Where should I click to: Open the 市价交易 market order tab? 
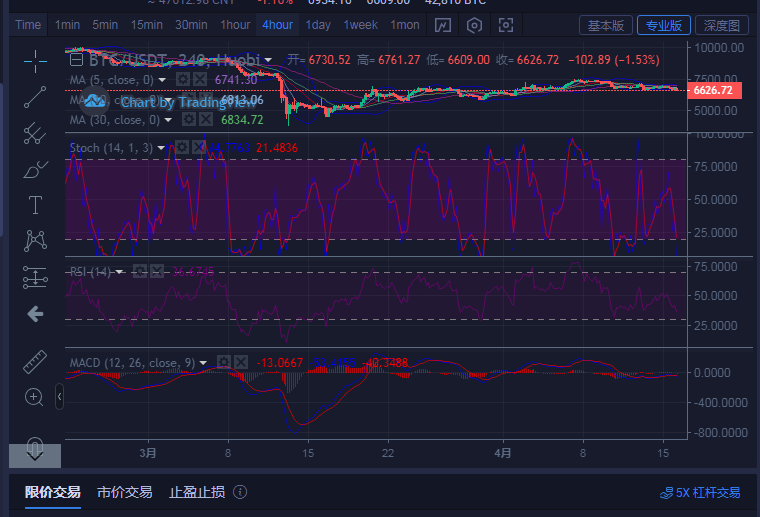125,492
